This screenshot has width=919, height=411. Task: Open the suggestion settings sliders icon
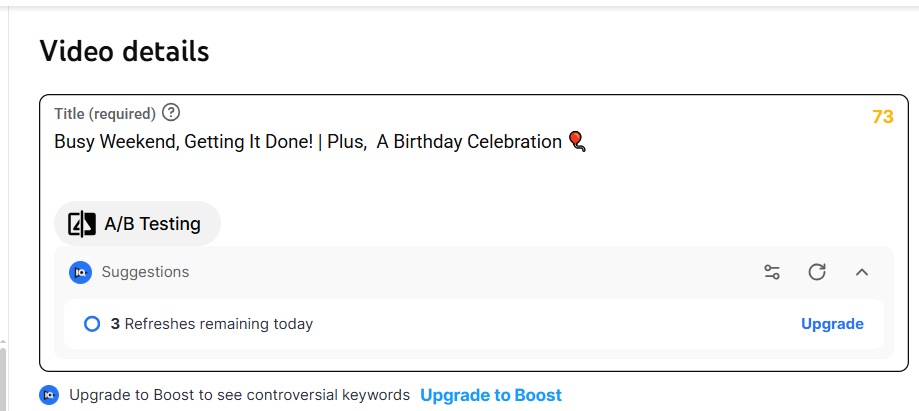(x=772, y=272)
